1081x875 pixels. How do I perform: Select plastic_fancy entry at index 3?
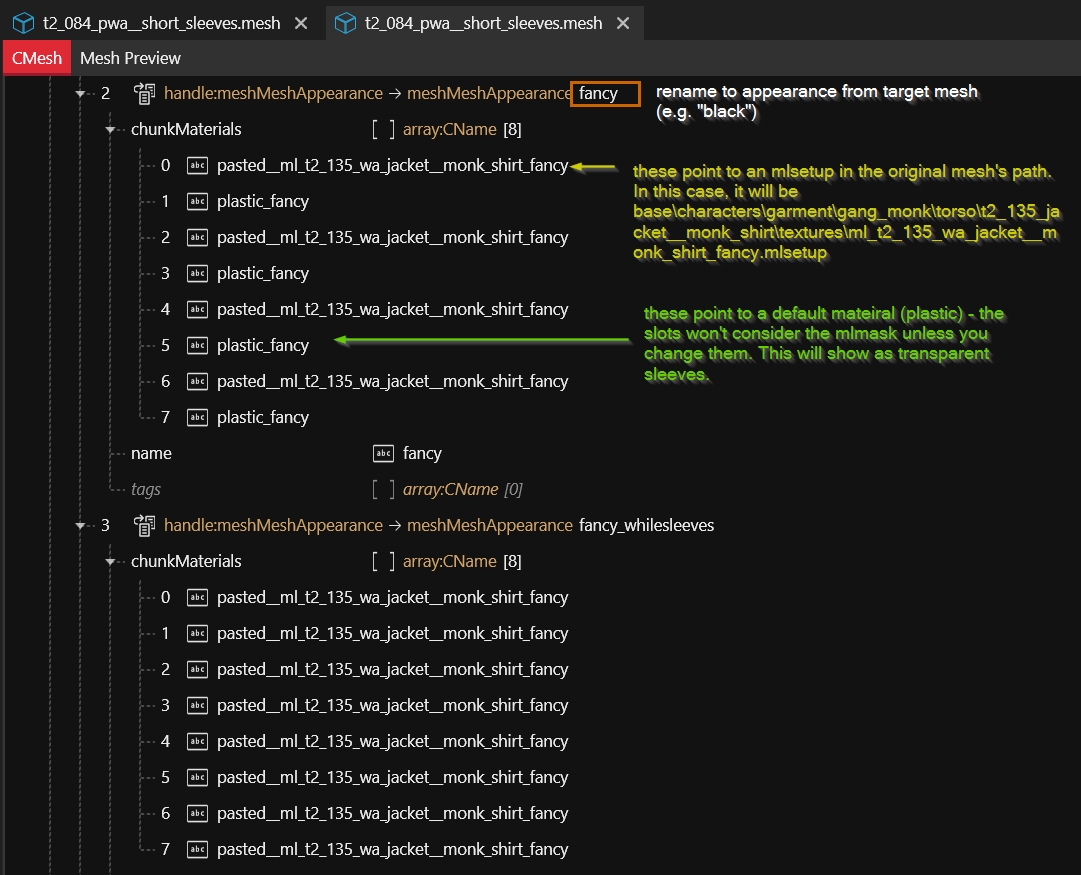[x=262, y=273]
